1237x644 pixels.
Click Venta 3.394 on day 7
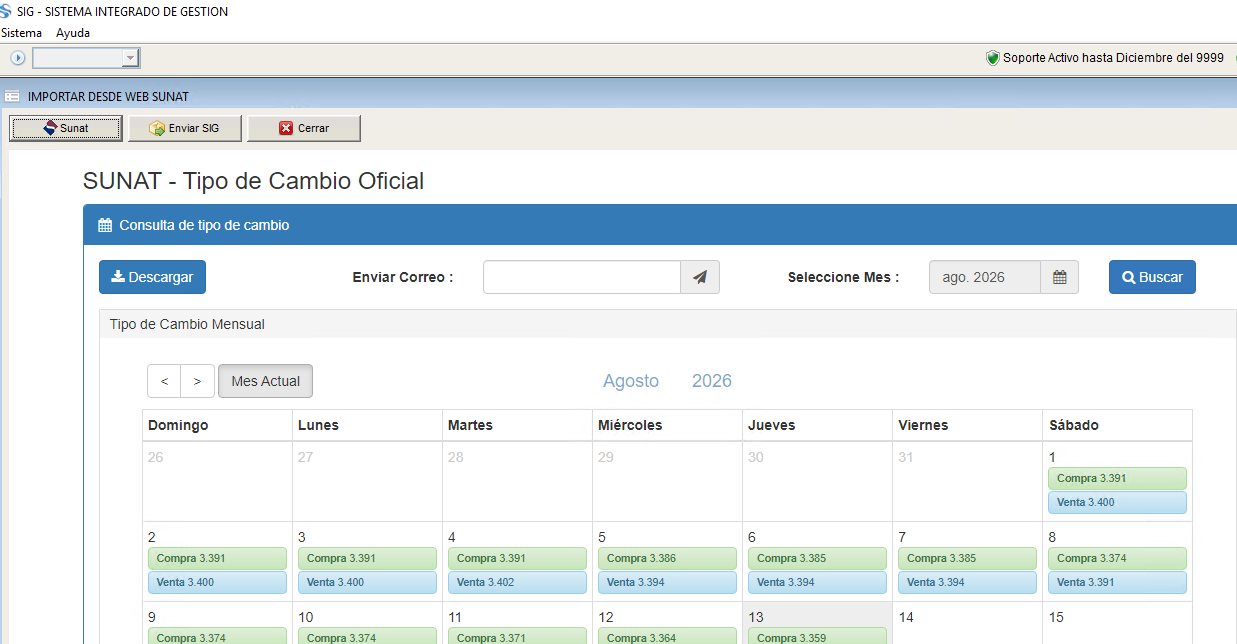[x=967, y=582]
